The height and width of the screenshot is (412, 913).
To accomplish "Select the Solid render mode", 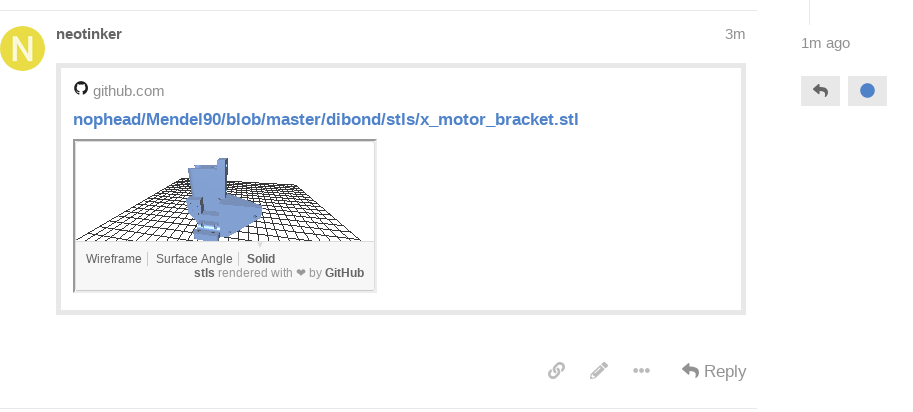I will (261, 259).
